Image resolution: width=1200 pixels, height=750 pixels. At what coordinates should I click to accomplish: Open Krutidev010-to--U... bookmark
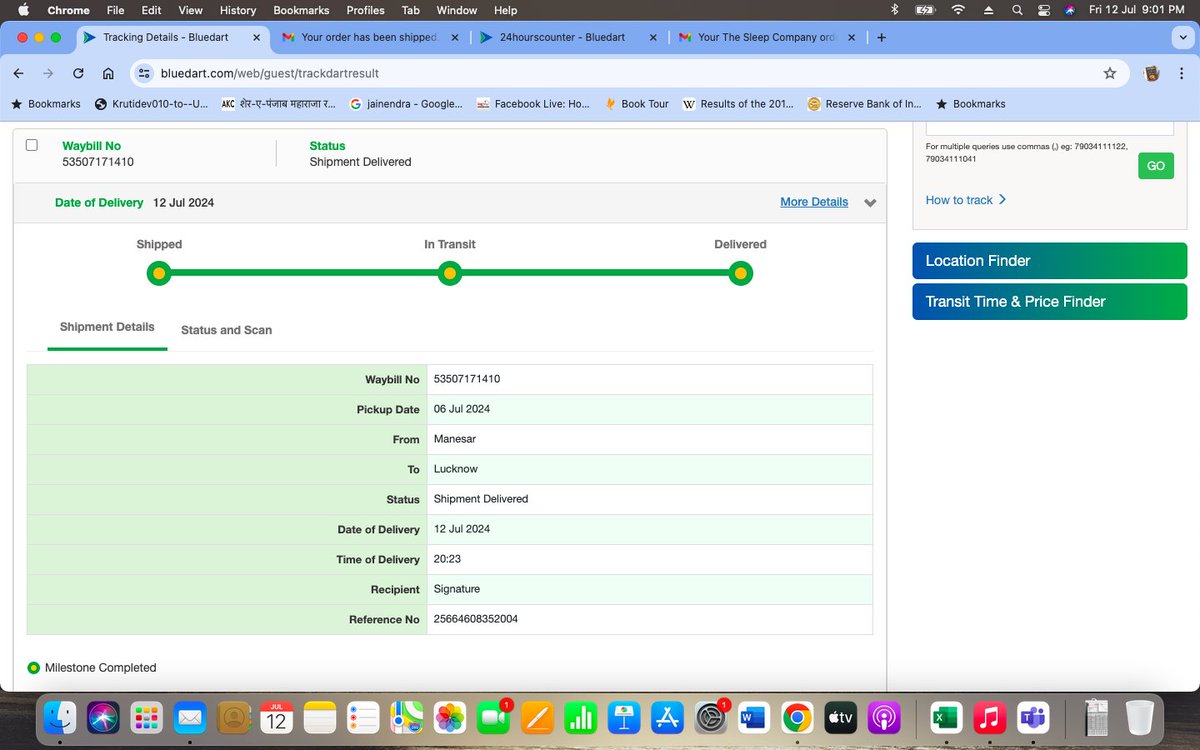[151, 104]
